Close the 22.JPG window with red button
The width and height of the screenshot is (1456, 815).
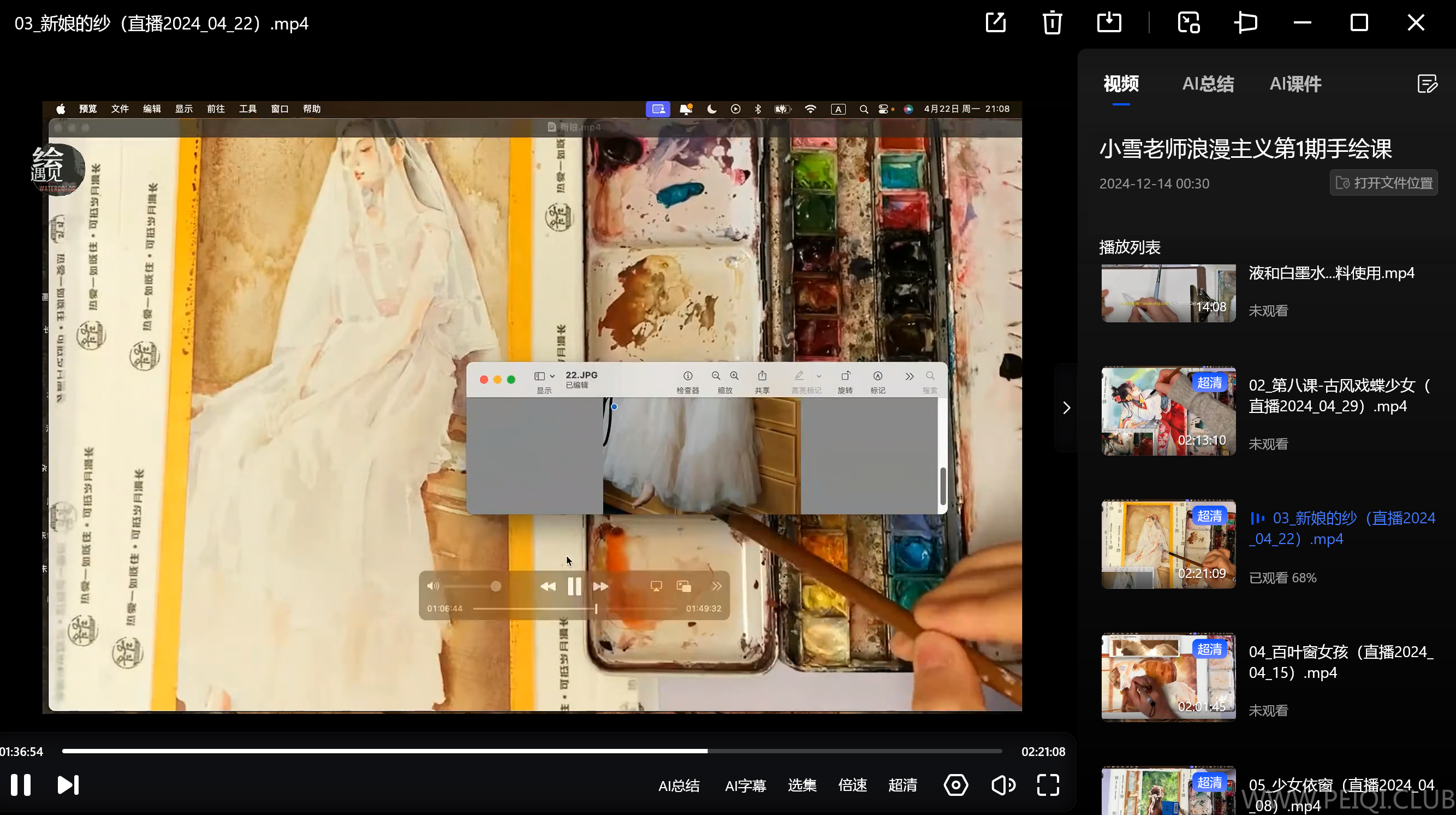(x=484, y=380)
